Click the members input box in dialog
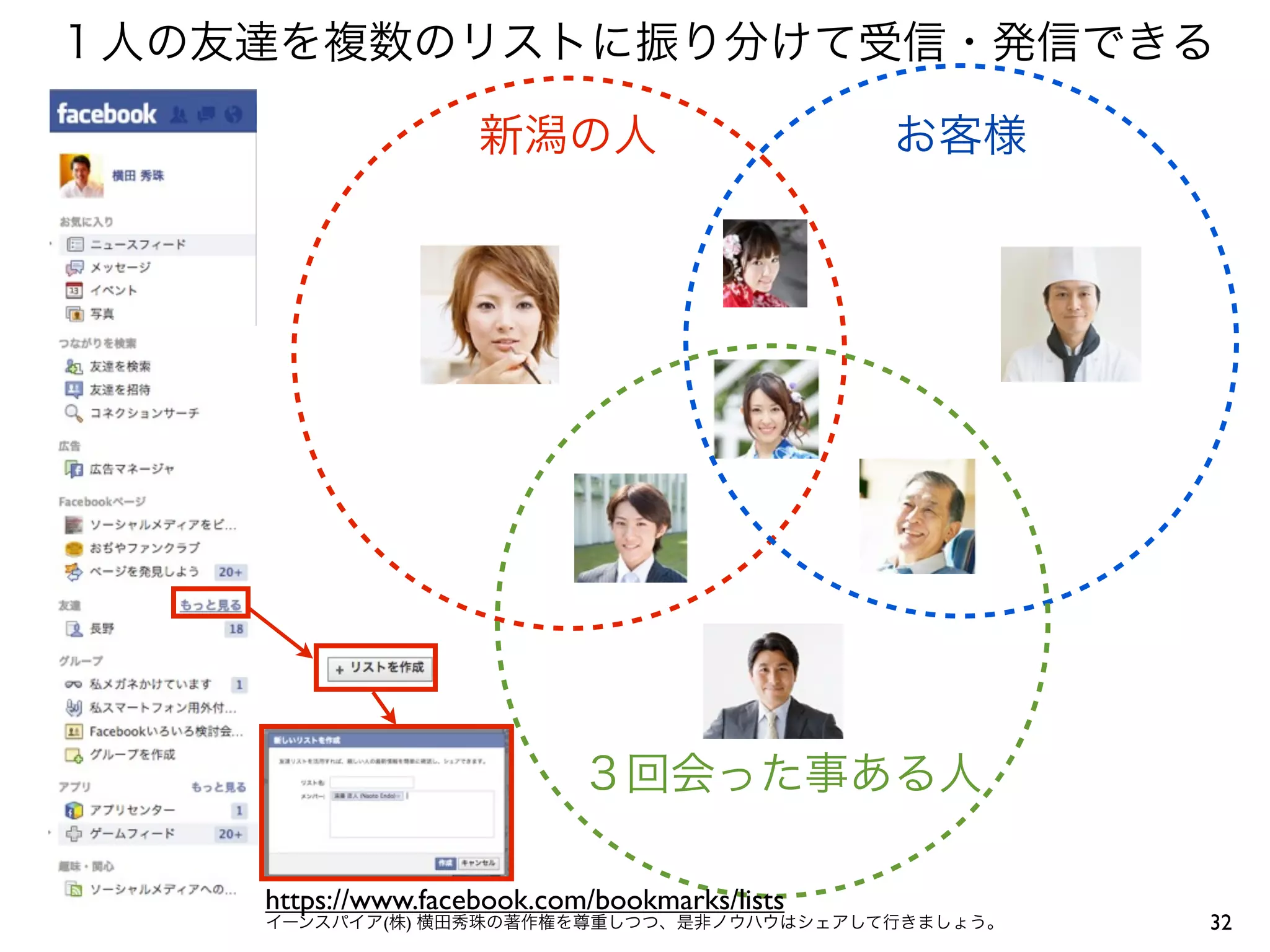 click(x=412, y=814)
